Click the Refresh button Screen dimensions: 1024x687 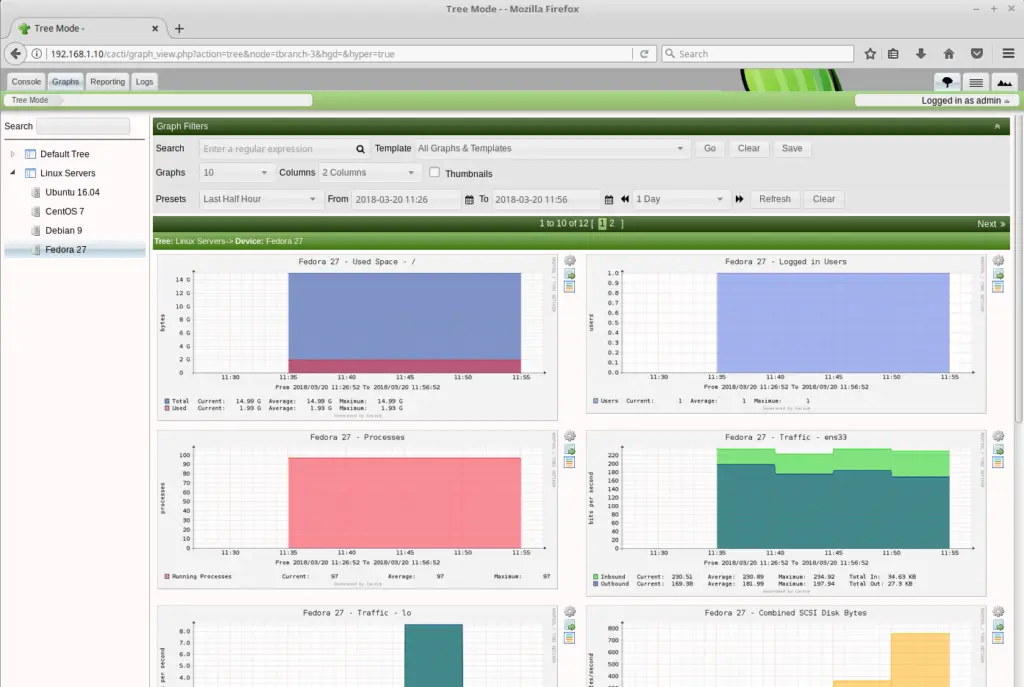coord(775,199)
